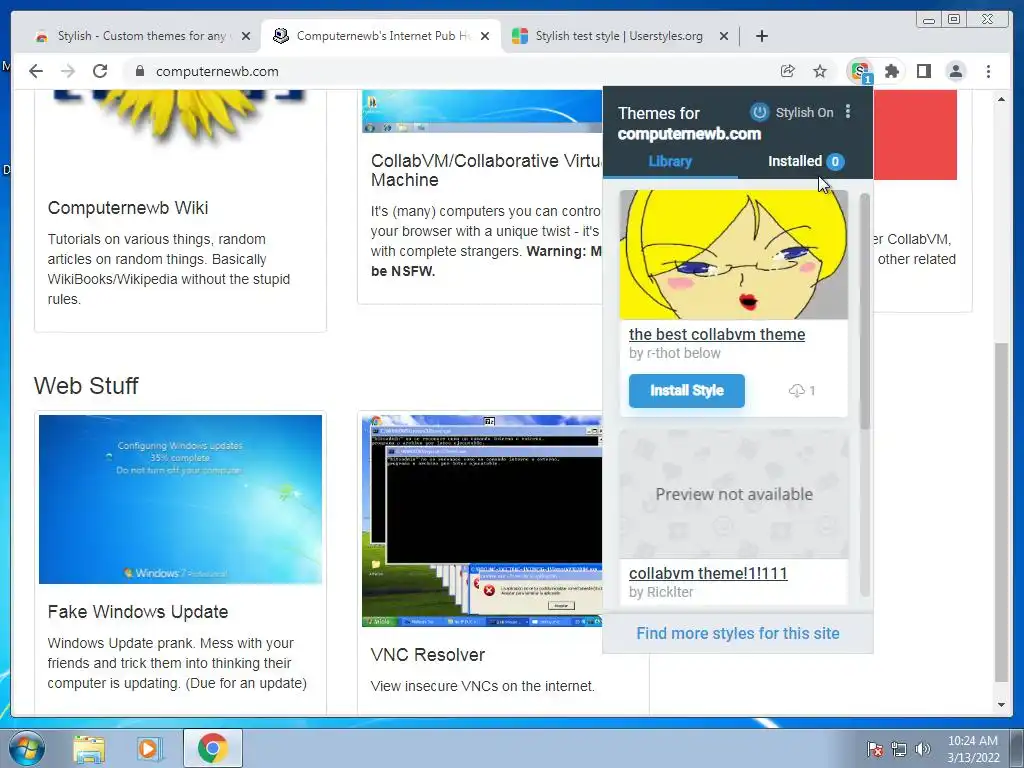Image resolution: width=1024 pixels, height=768 pixels.
Task: Click the VNC Resolver screenshot
Action: (482, 520)
